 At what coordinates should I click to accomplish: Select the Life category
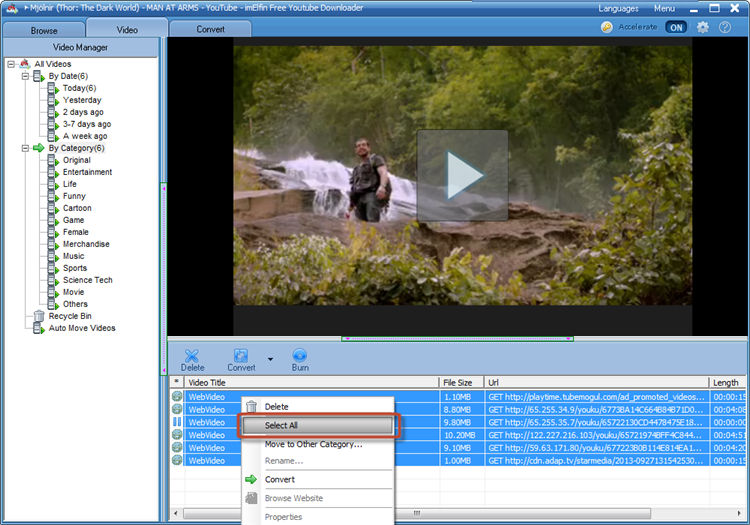point(70,184)
